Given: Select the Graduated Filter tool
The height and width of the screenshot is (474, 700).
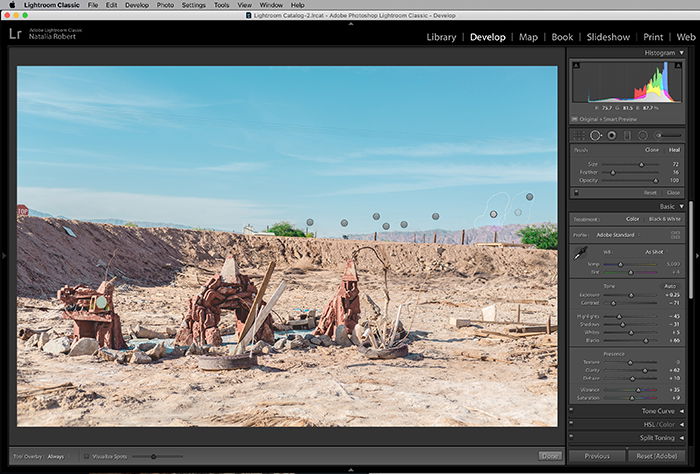Looking at the screenshot, I should click(627, 135).
